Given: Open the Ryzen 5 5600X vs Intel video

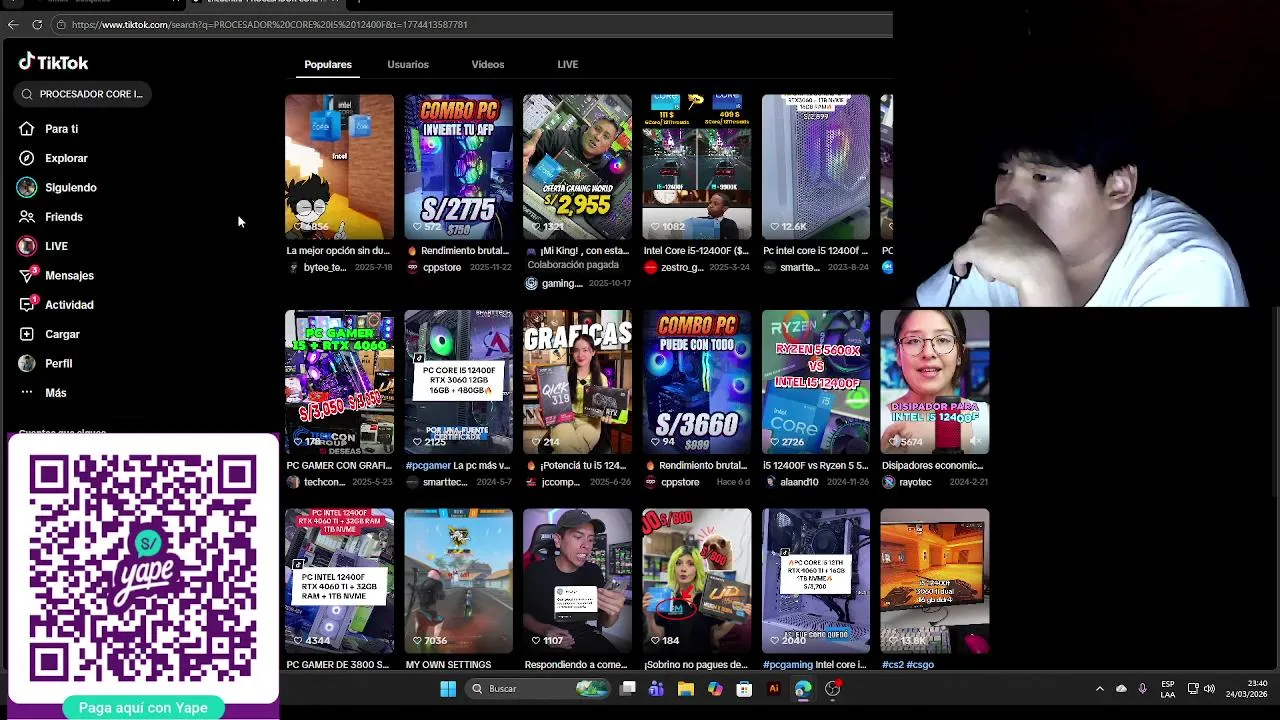Looking at the screenshot, I should [815, 382].
